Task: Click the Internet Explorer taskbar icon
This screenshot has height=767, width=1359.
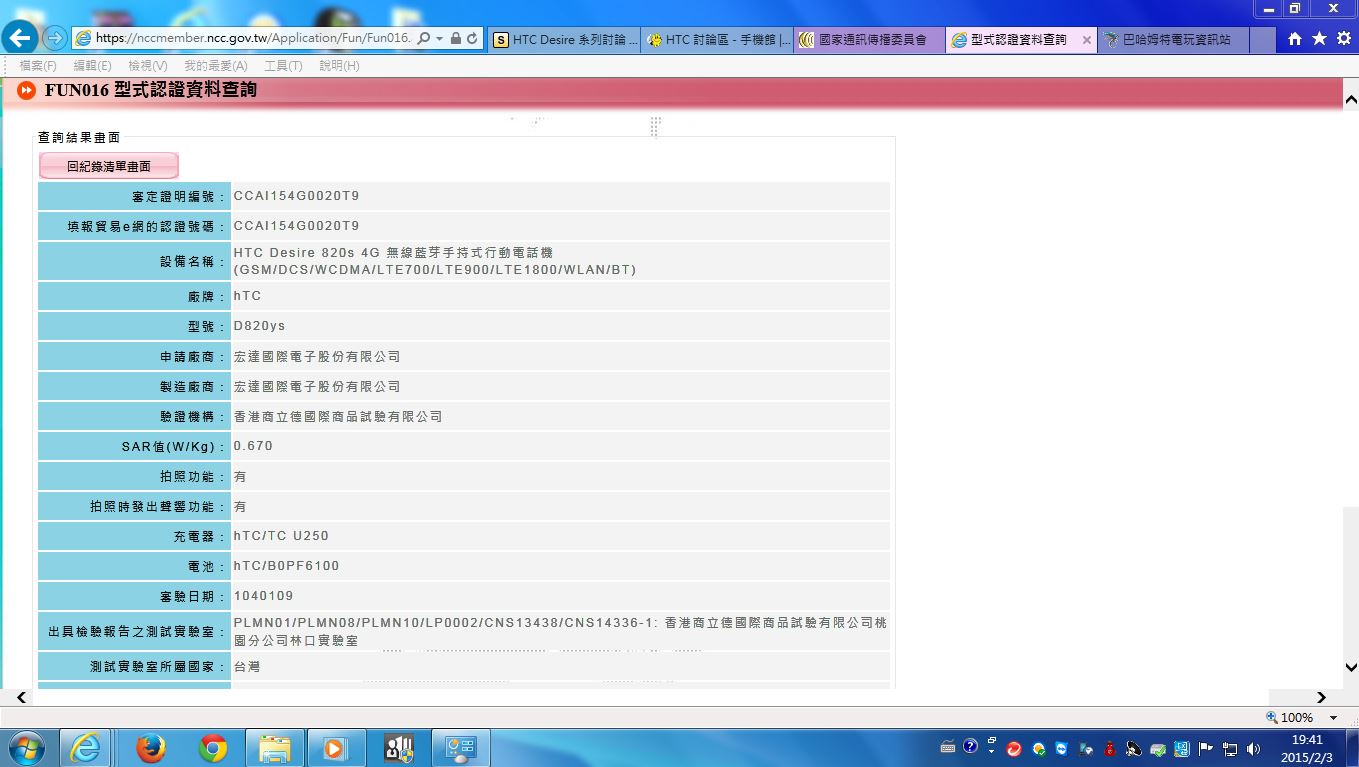Action: [85, 748]
